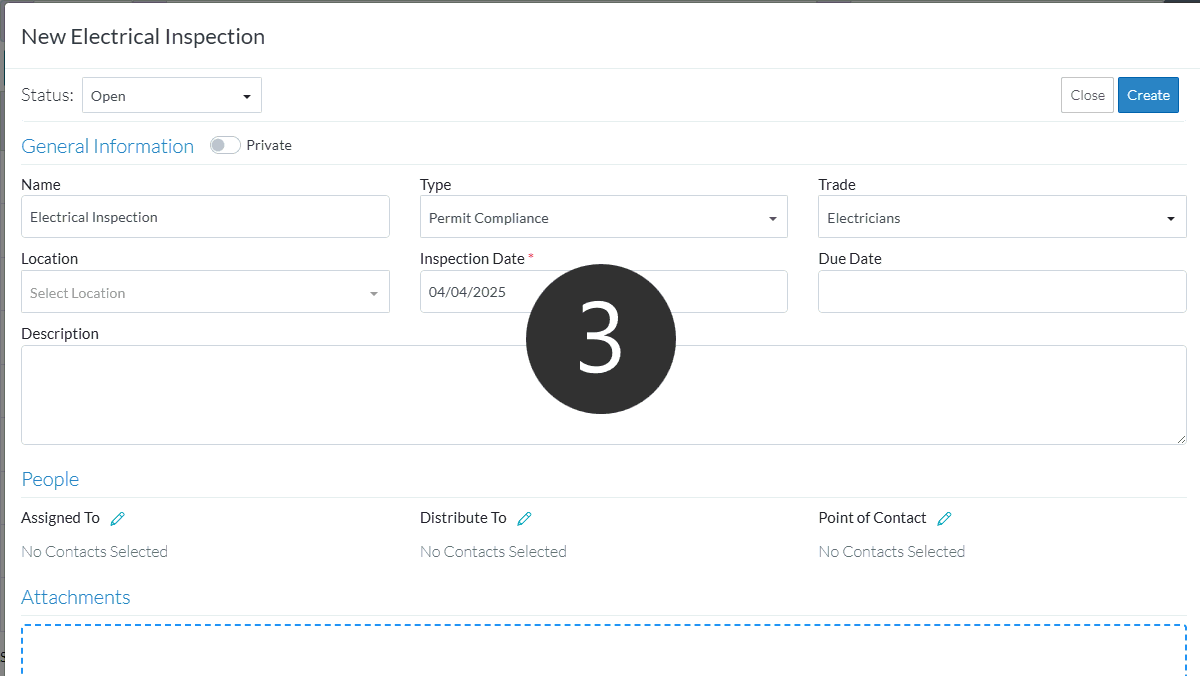The height and width of the screenshot is (676, 1200).
Task: Click the Attachments section heading
Action: point(76,597)
